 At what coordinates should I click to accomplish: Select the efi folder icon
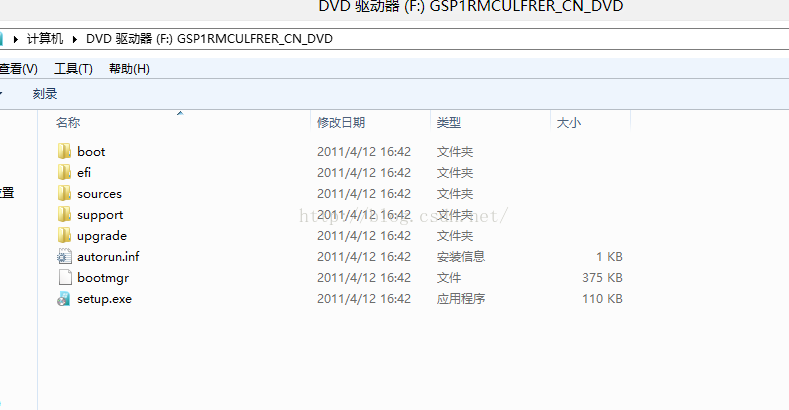[64, 173]
